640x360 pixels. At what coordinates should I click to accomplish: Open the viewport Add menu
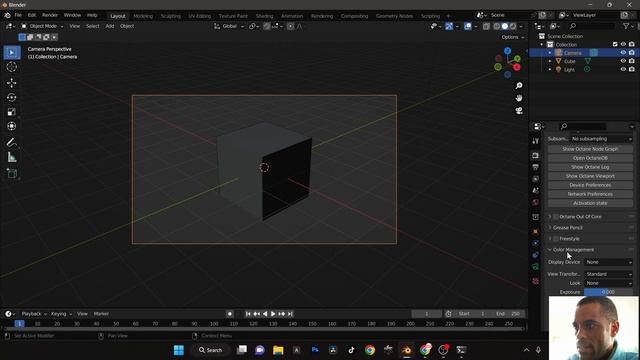pyautogui.click(x=110, y=26)
